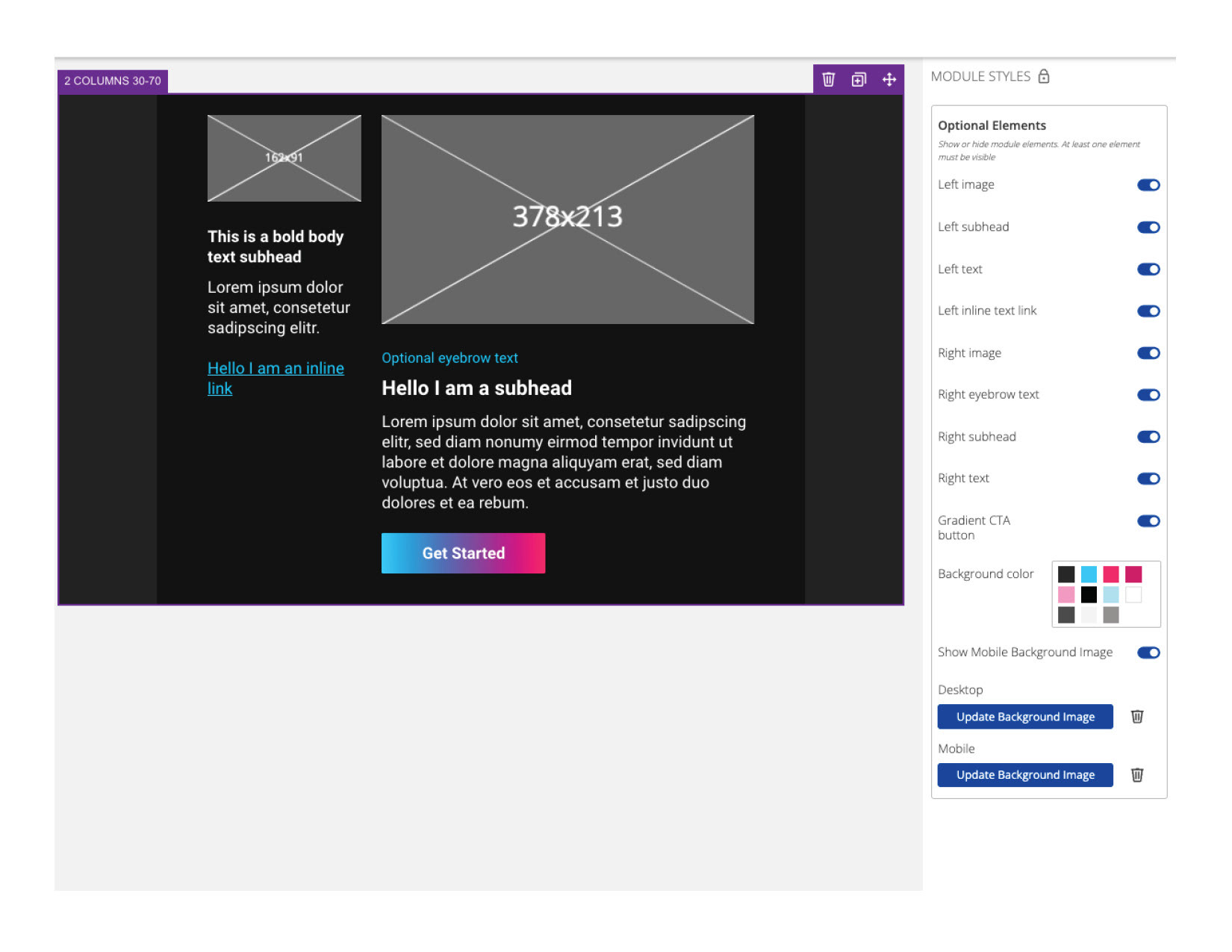Click Mobile Update Background Image button
The width and height of the screenshot is (1232, 952).
(1025, 775)
